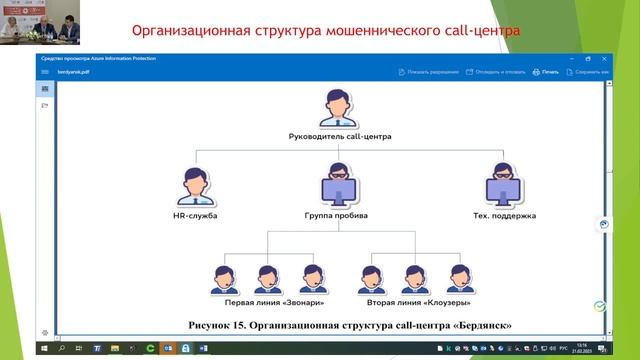Open Outlook from the taskbar
Viewport: 640px width, 360px height.
click(x=168, y=348)
